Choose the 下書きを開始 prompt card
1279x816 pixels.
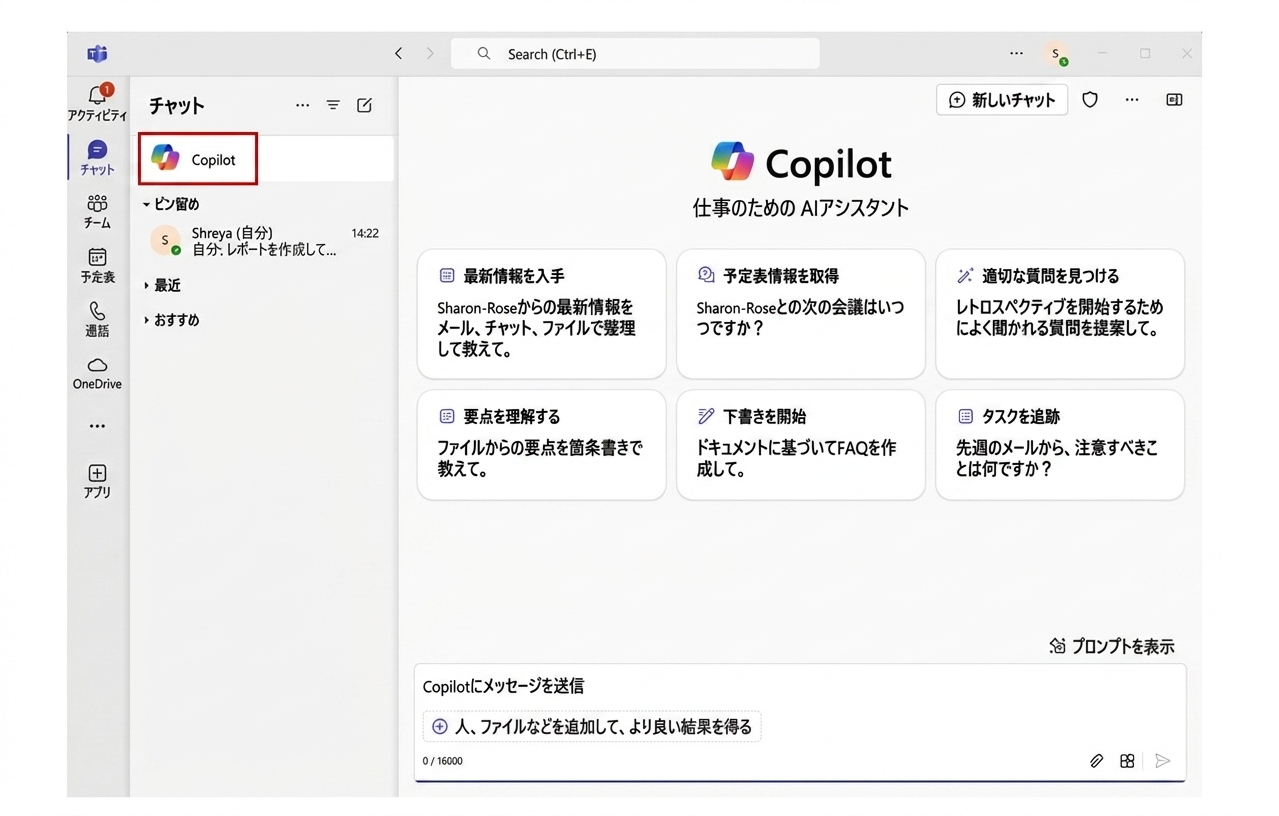[800, 445]
